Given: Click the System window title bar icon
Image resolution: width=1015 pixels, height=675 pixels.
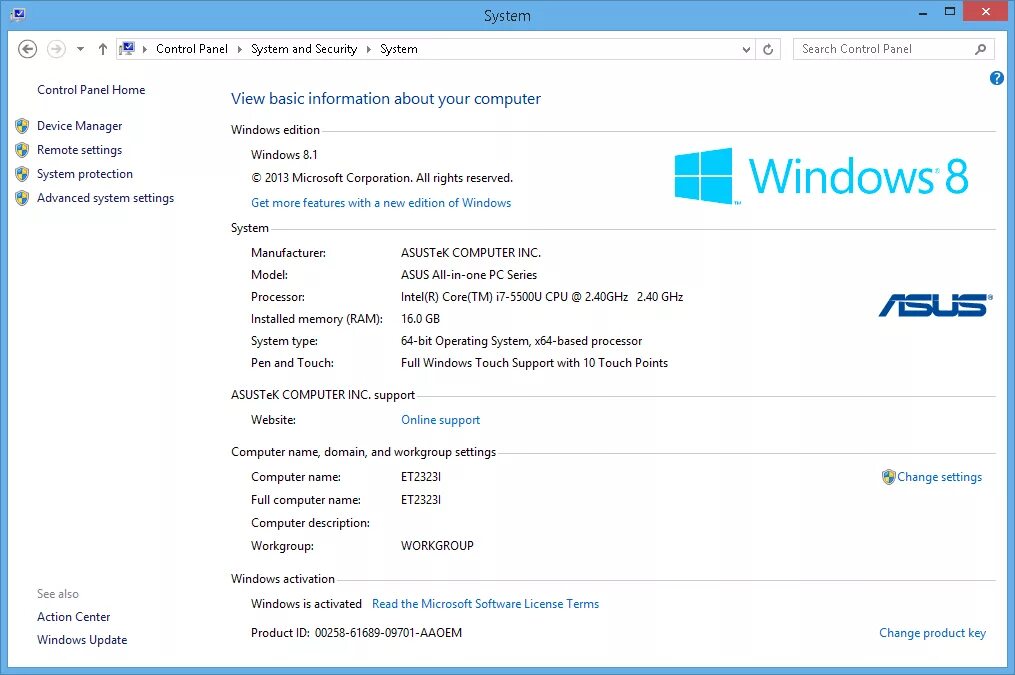Looking at the screenshot, I should 18,14.
